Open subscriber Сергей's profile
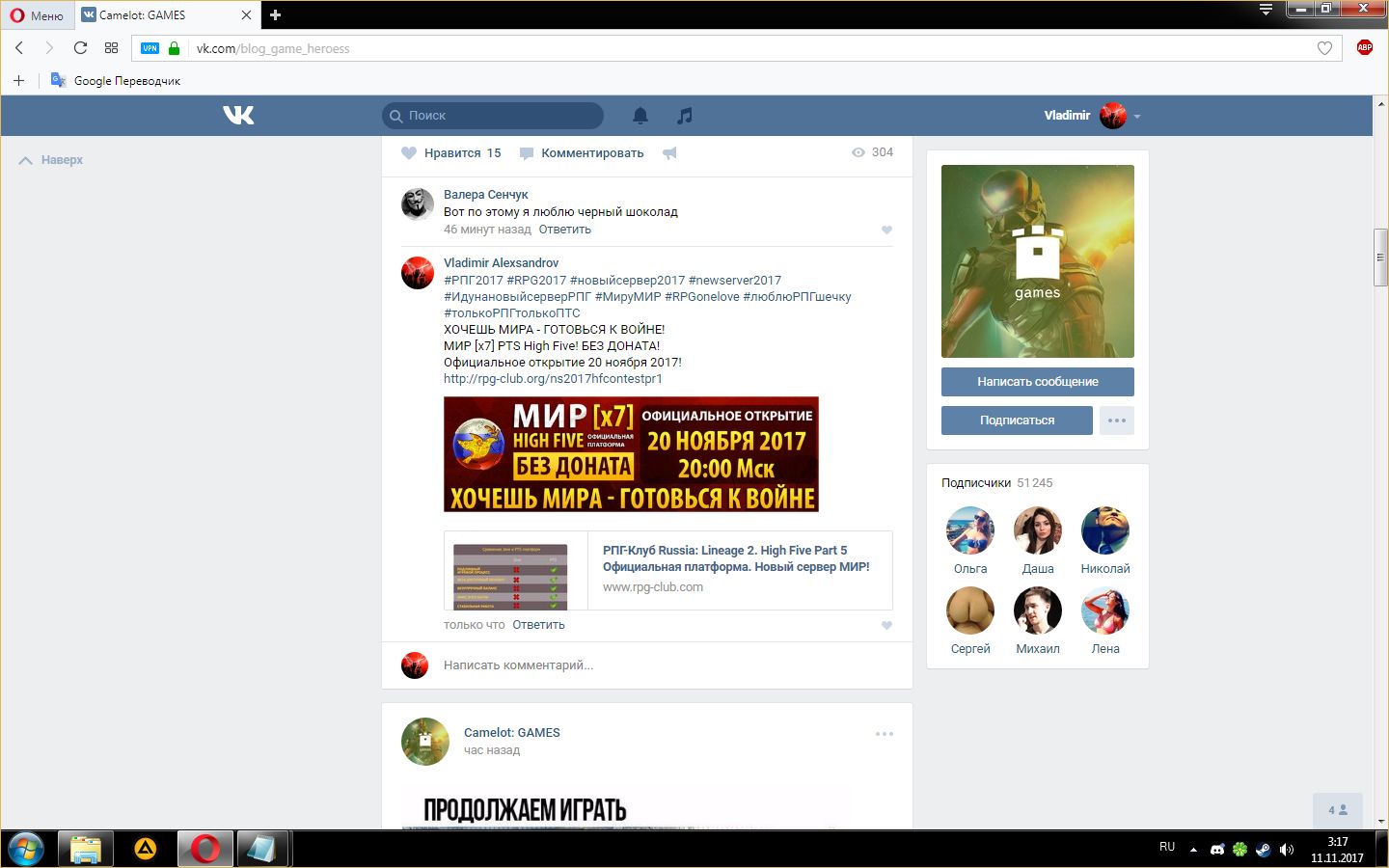Viewport: 1389px width, 868px height. [970, 621]
